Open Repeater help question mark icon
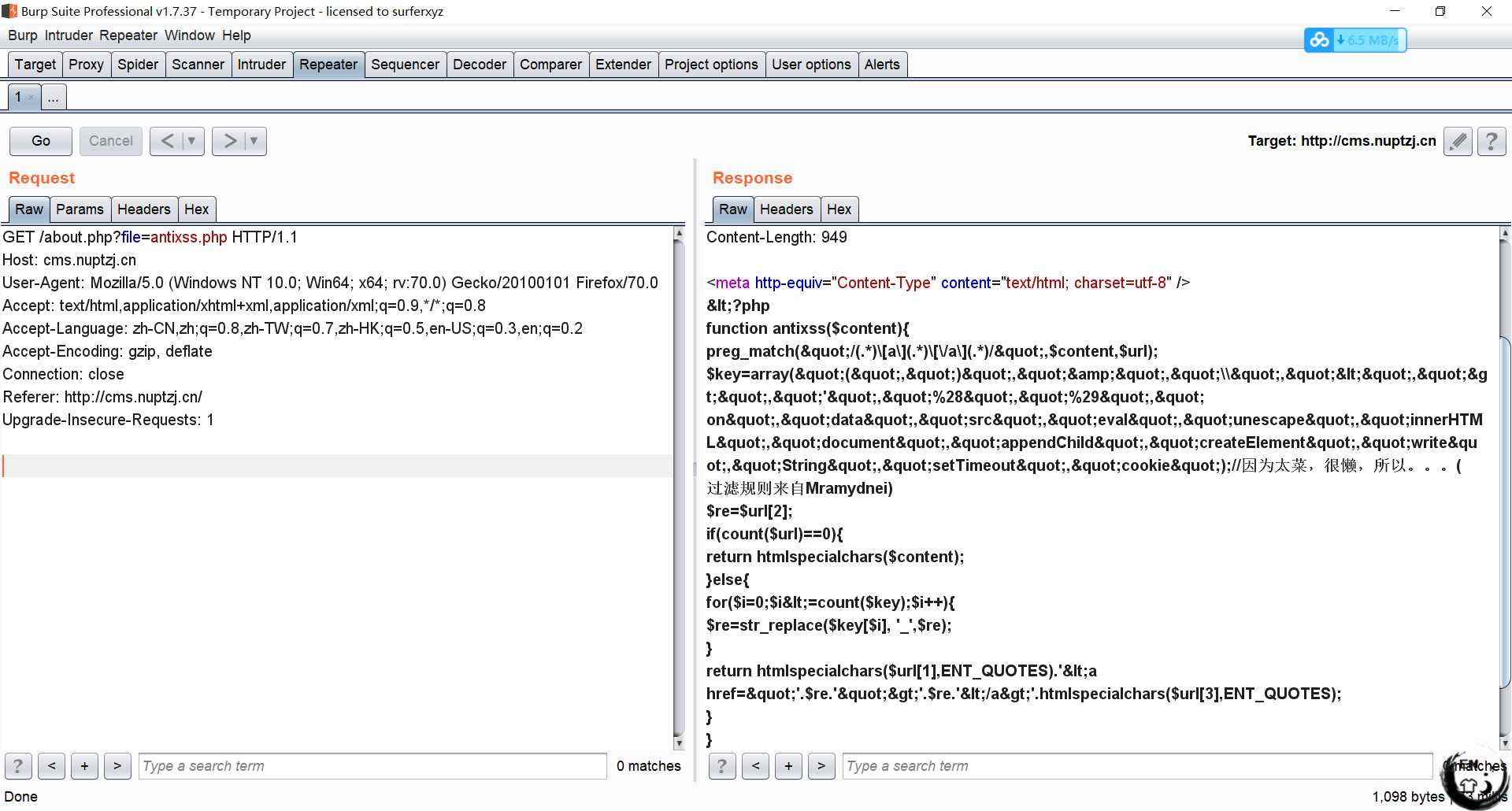1512x811 pixels. (x=1492, y=141)
